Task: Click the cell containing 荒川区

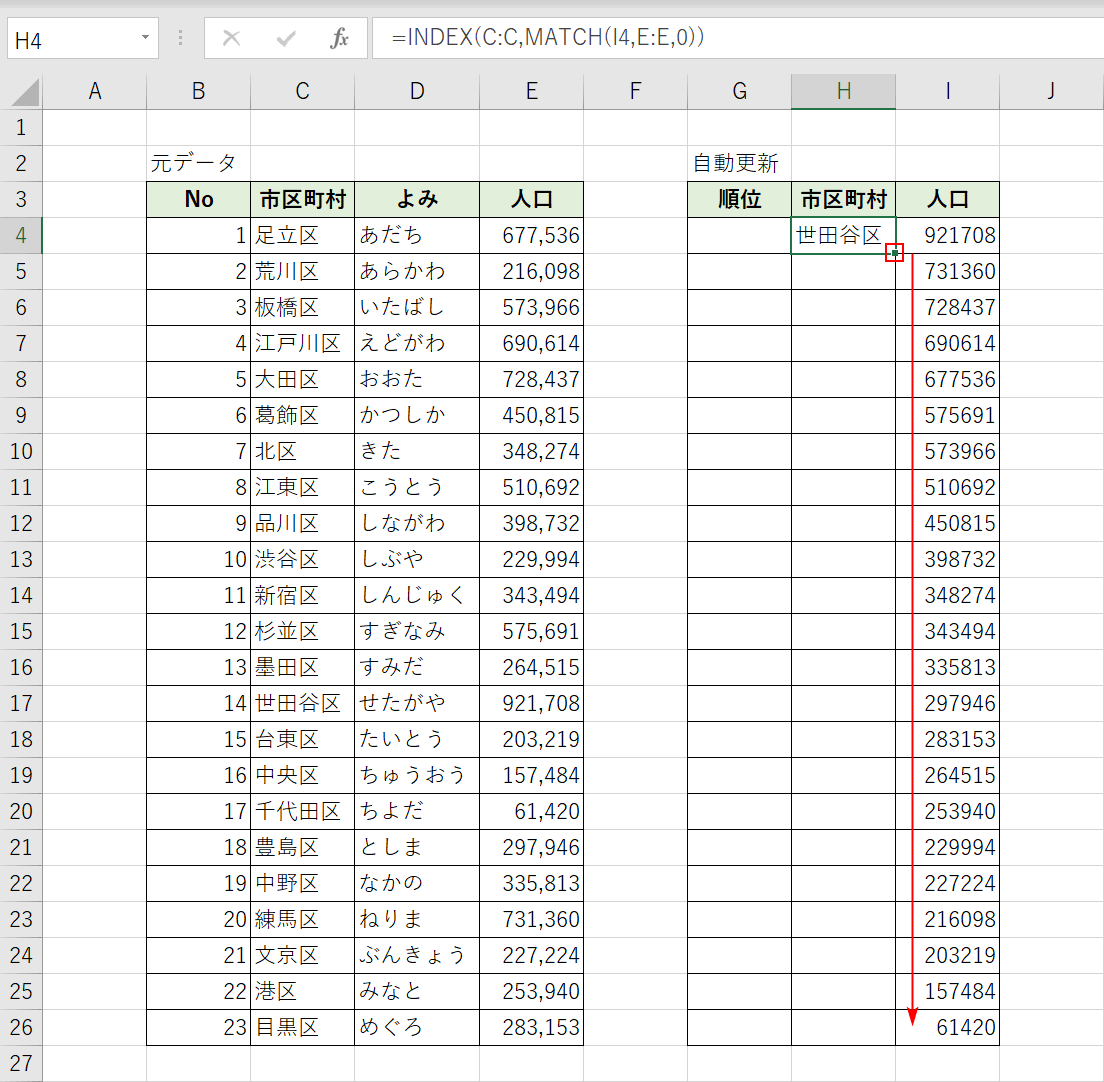Action: (x=303, y=271)
